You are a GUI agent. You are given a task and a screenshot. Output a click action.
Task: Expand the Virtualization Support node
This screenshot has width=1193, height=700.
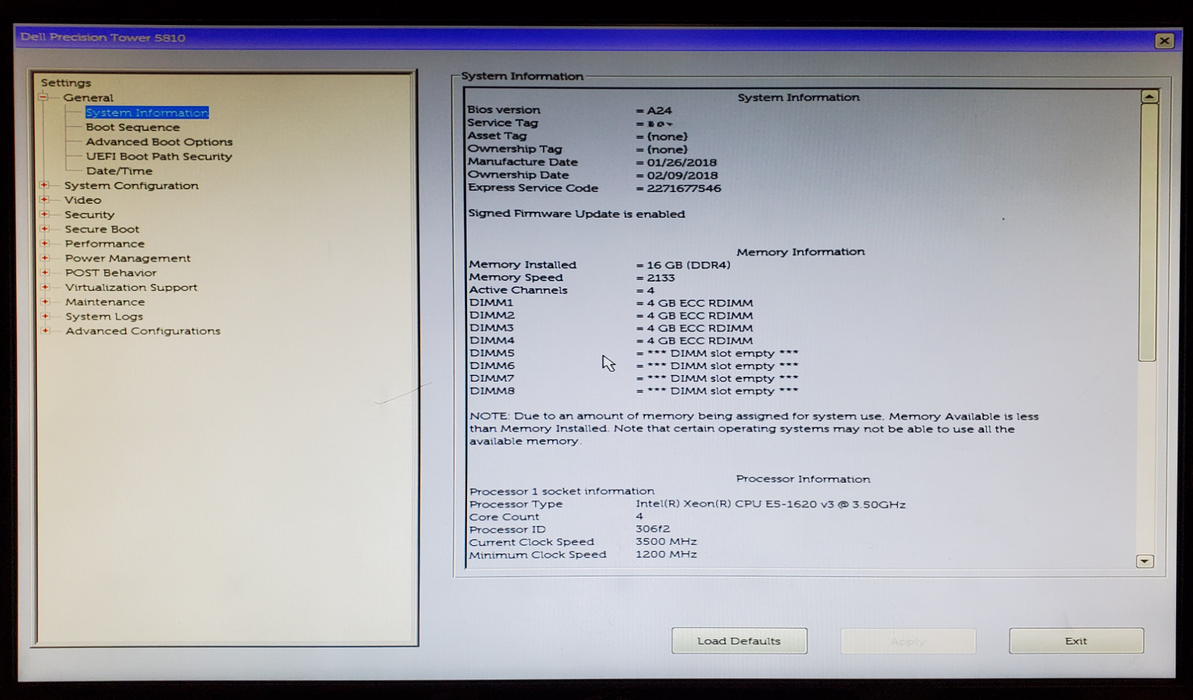click(x=44, y=287)
